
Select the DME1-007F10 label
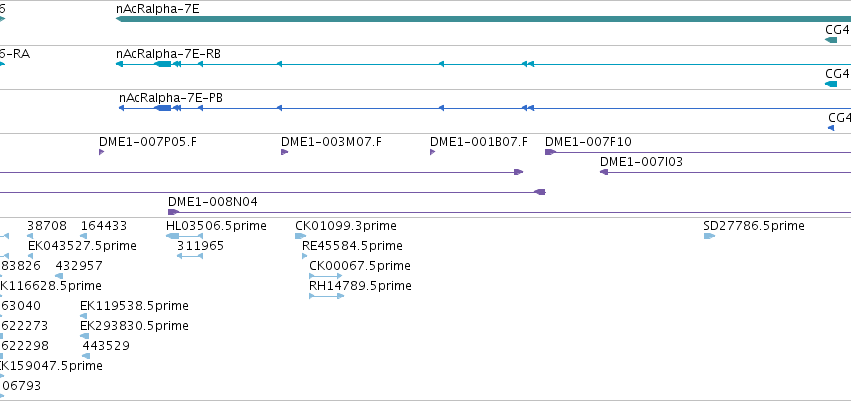pyautogui.click(x=588, y=142)
